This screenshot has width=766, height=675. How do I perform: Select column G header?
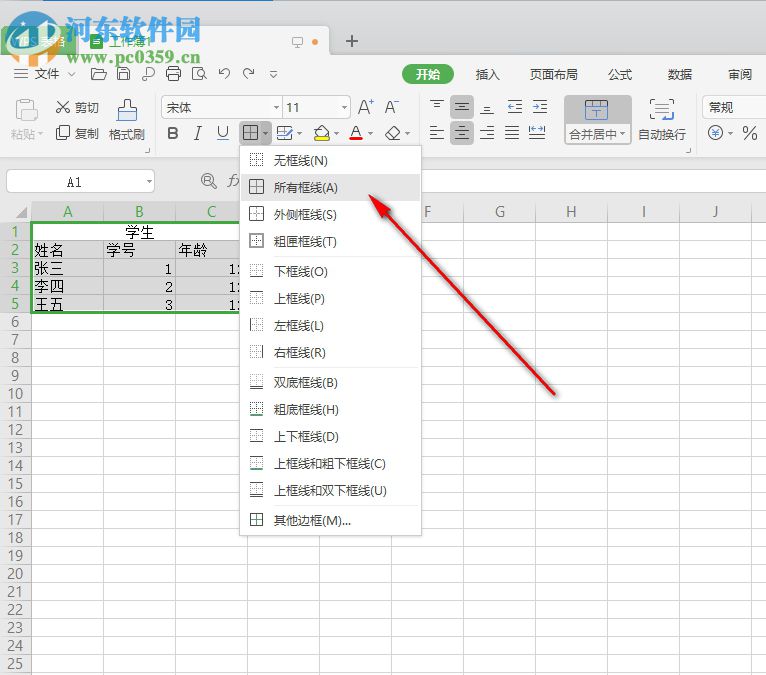coord(499,211)
